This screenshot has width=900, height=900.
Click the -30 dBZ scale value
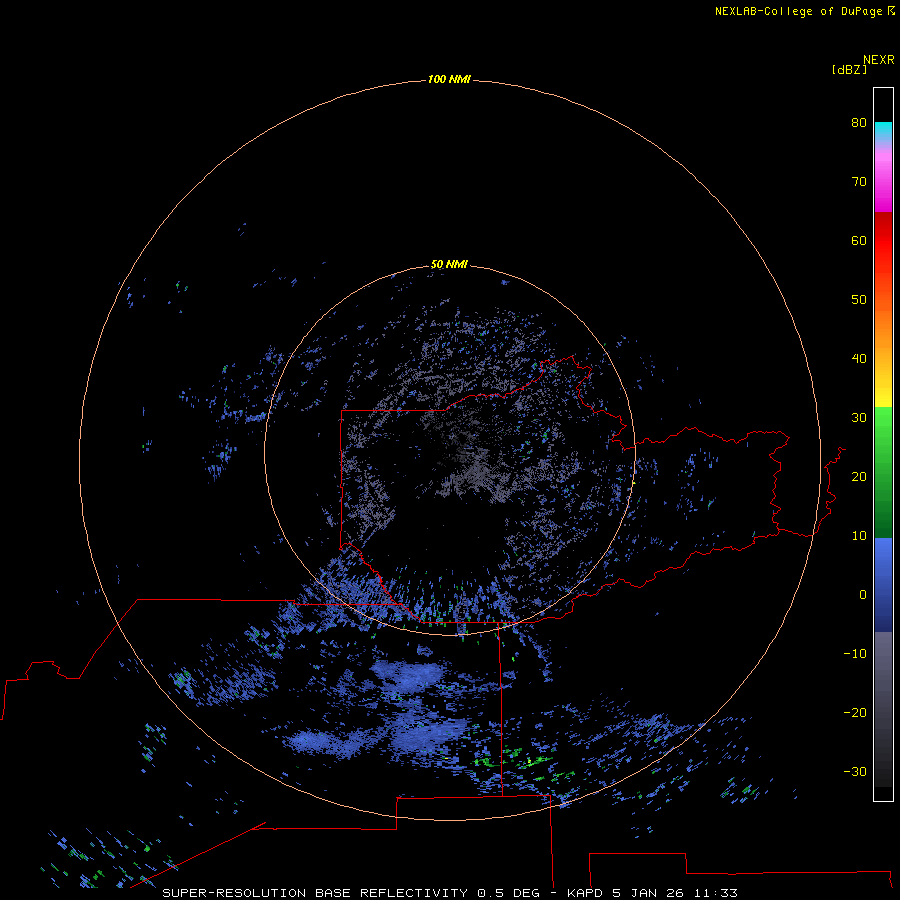(x=855, y=771)
